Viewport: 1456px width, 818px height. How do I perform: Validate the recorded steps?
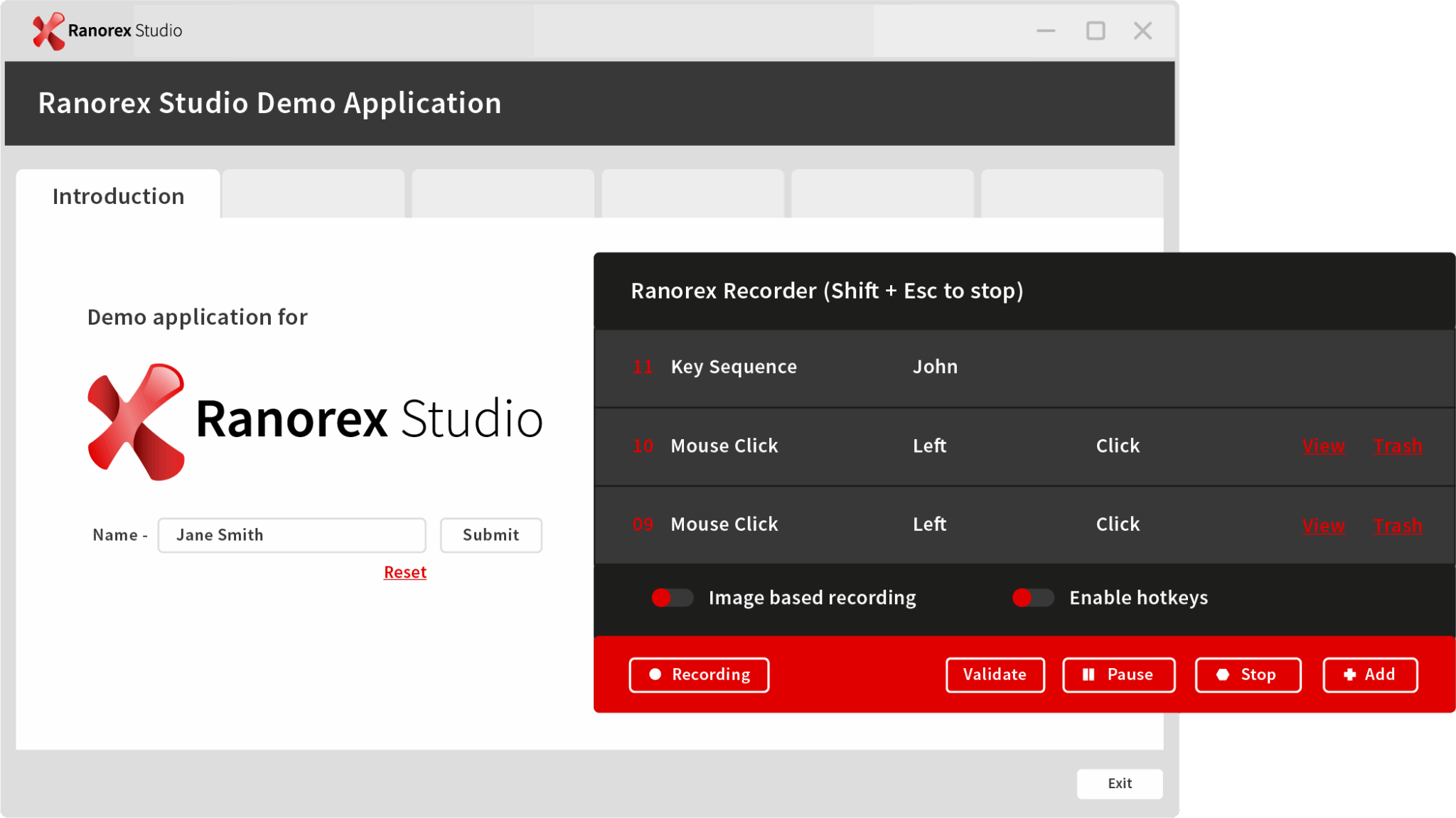995,674
